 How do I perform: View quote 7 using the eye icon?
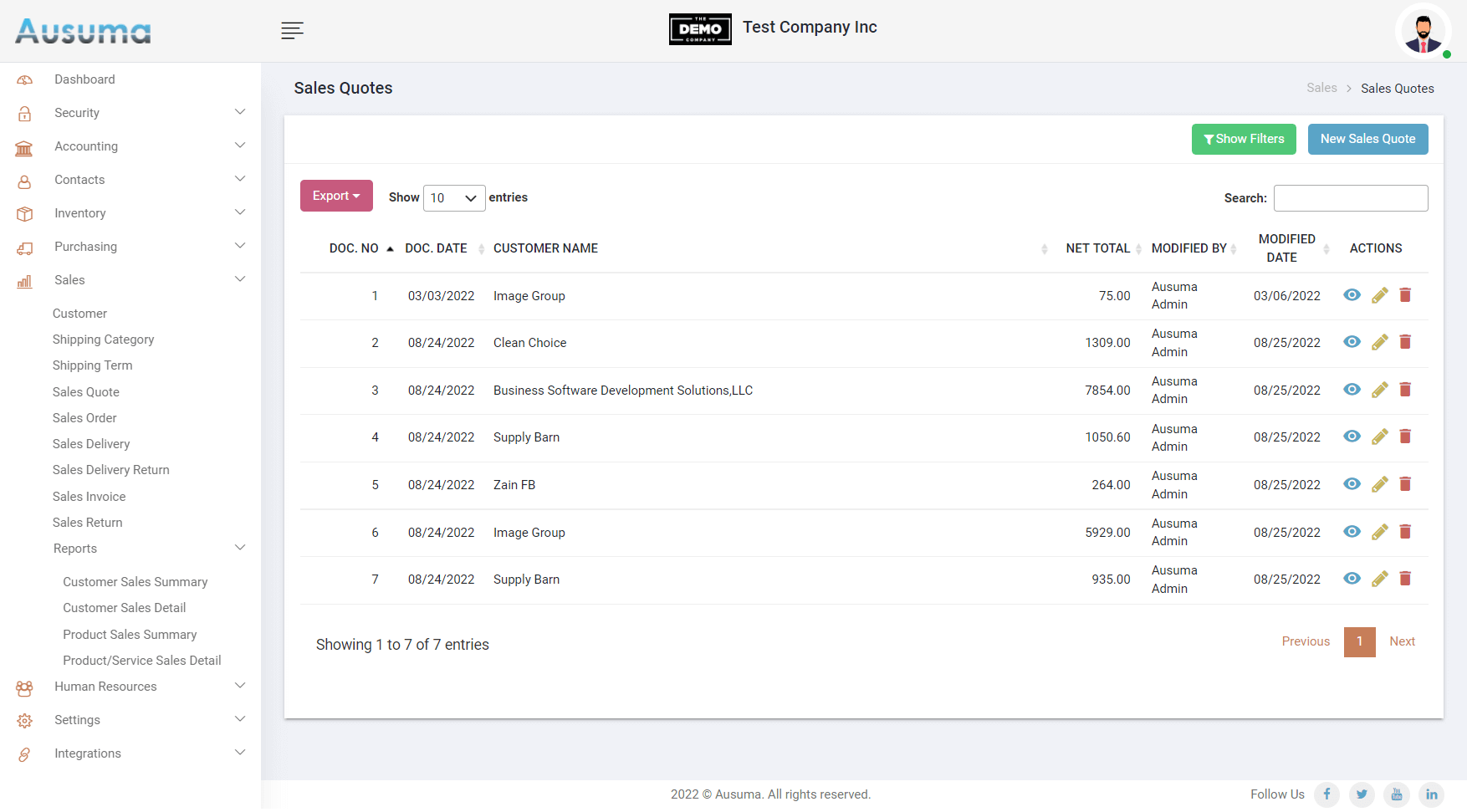tap(1352, 579)
